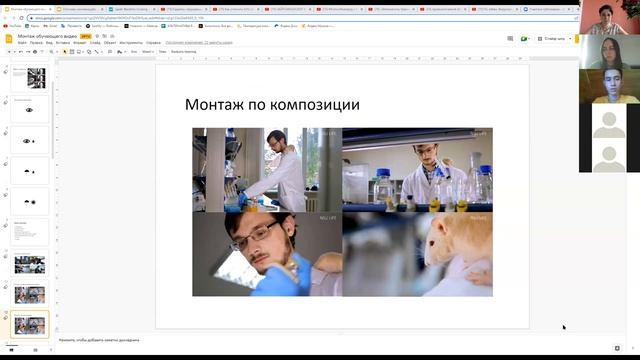Select the highlighted current slide thumbnail
Viewport: 640px width, 360px height.
point(30,324)
